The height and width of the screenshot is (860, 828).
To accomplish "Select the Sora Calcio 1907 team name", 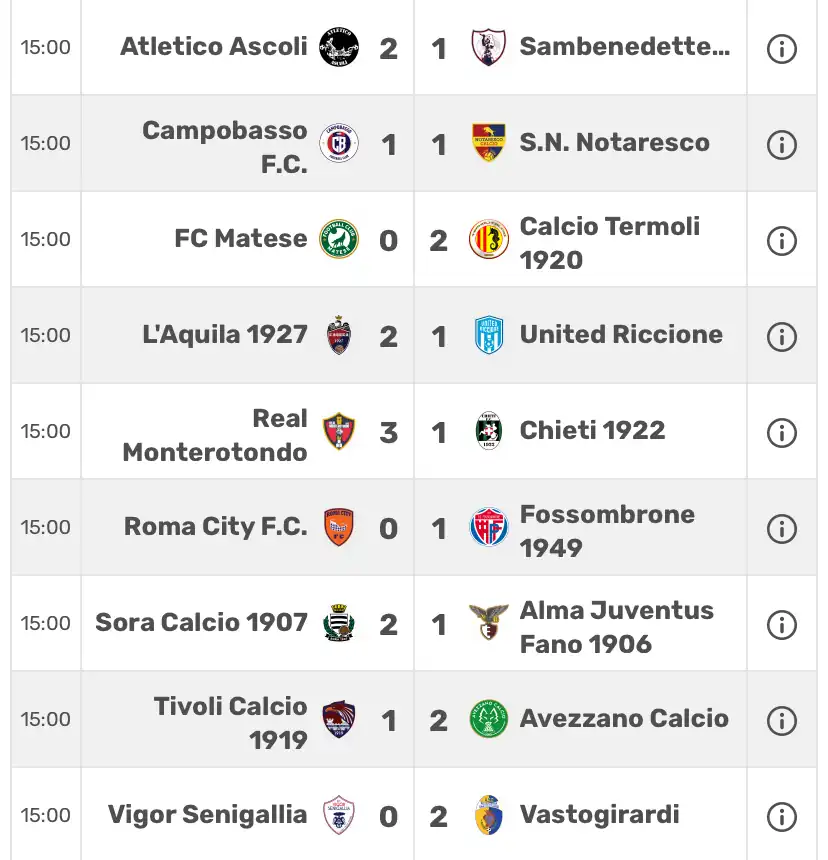I will 201,623.
